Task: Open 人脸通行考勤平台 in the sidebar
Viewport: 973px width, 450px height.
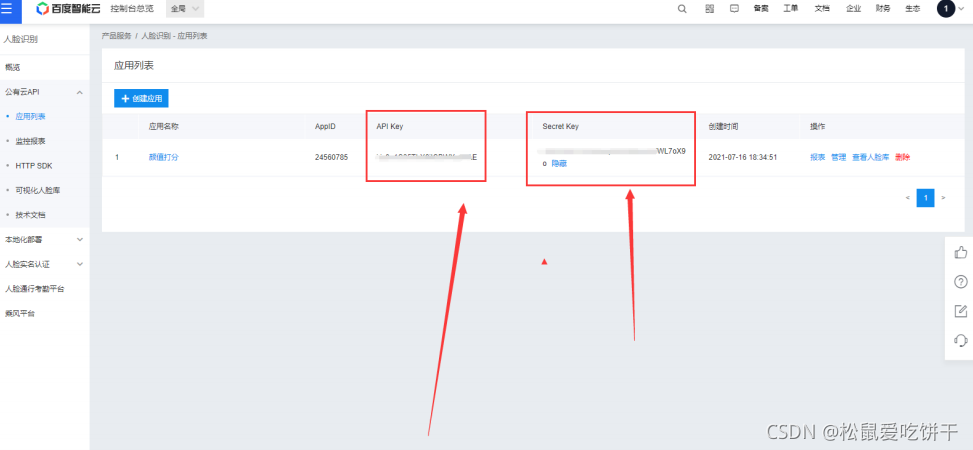Action: coord(34,289)
